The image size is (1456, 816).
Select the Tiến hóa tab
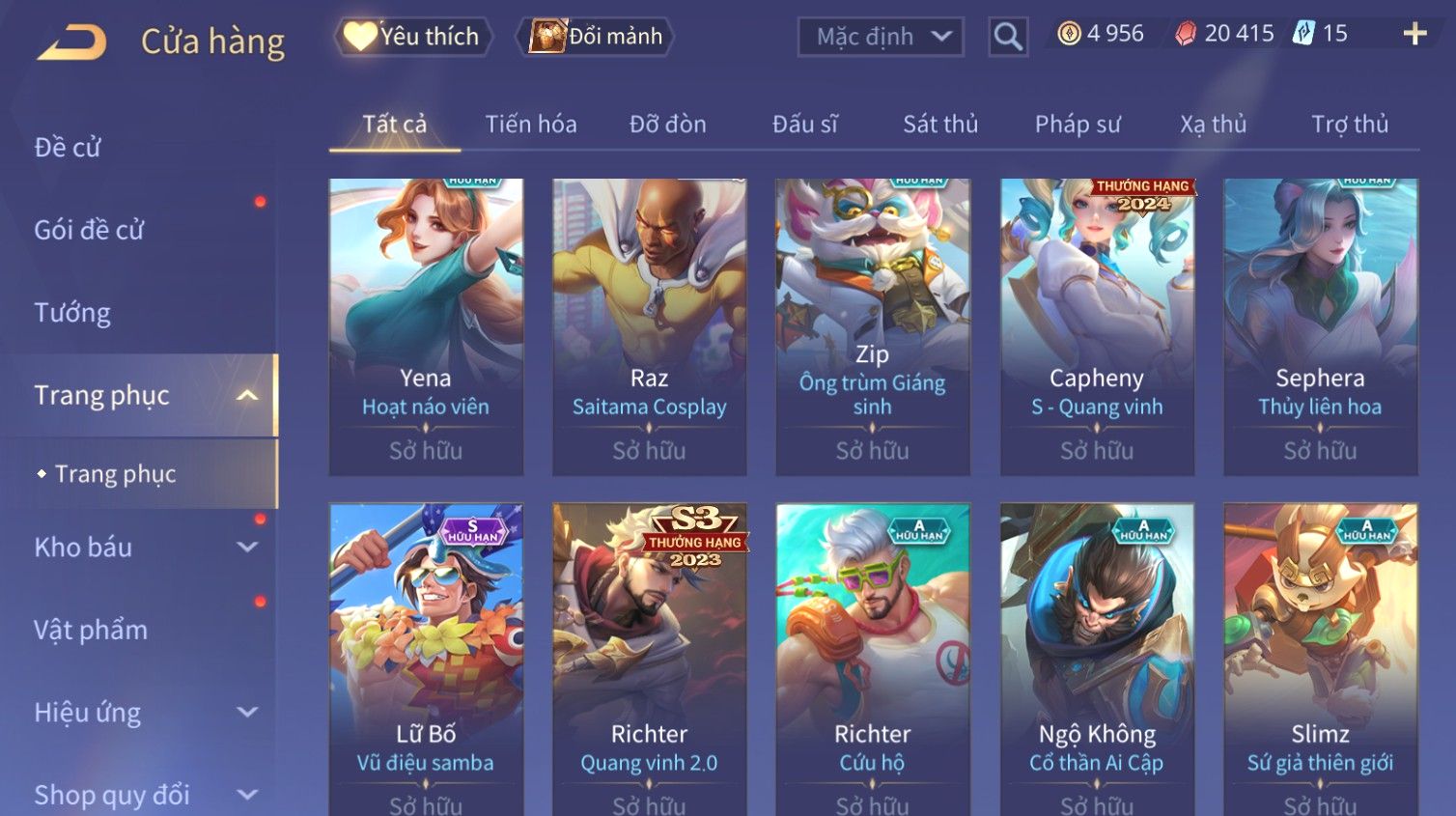click(531, 124)
